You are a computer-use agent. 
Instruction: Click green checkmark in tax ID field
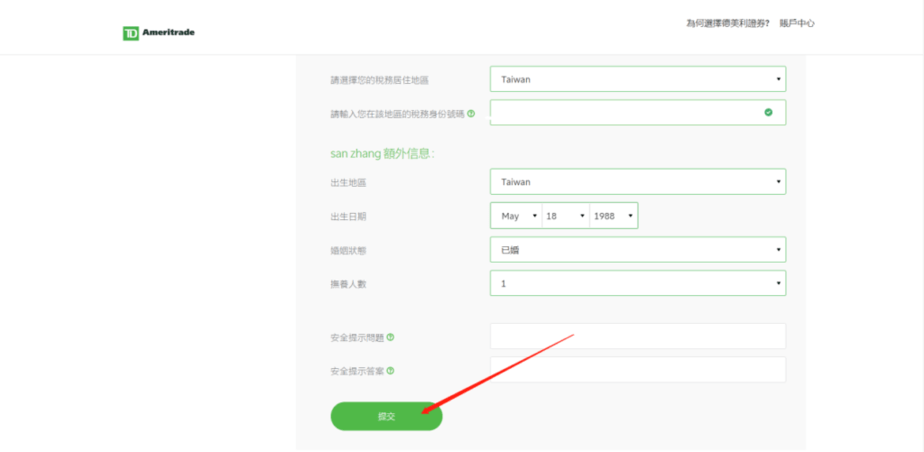[768, 112]
